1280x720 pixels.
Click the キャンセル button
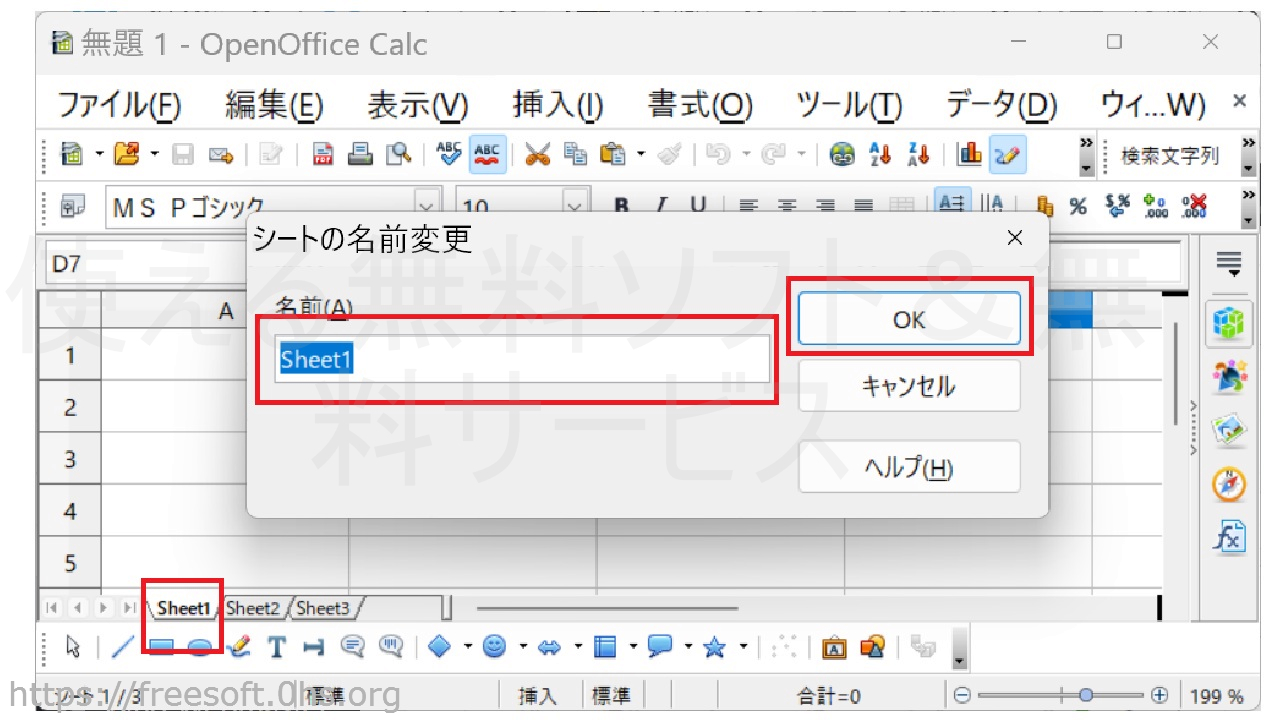(x=908, y=386)
